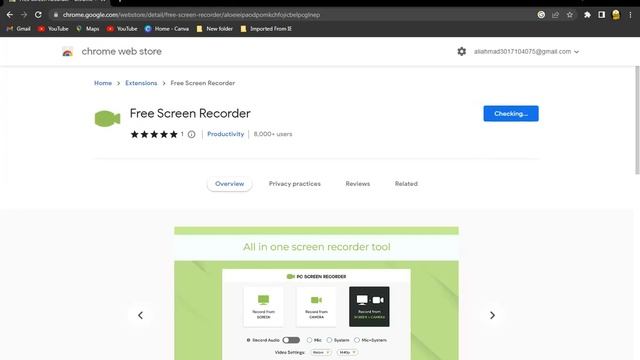Click the address bar URL field
The height and width of the screenshot is (360, 640).
[x=191, y=15]
